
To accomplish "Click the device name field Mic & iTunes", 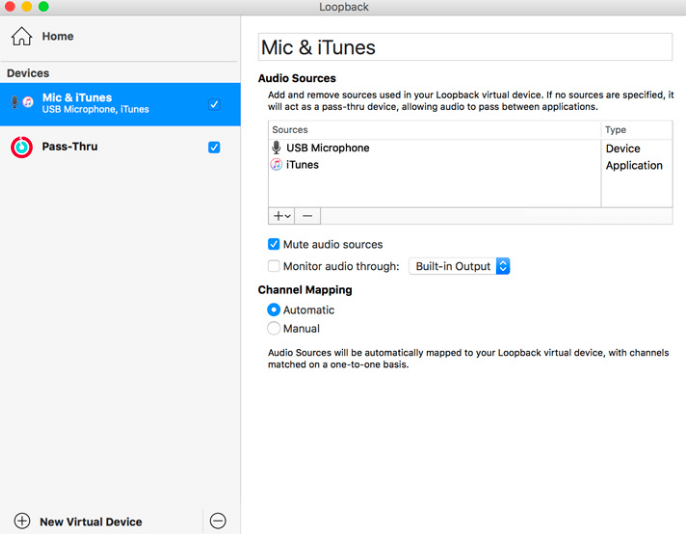I will 465,47.
